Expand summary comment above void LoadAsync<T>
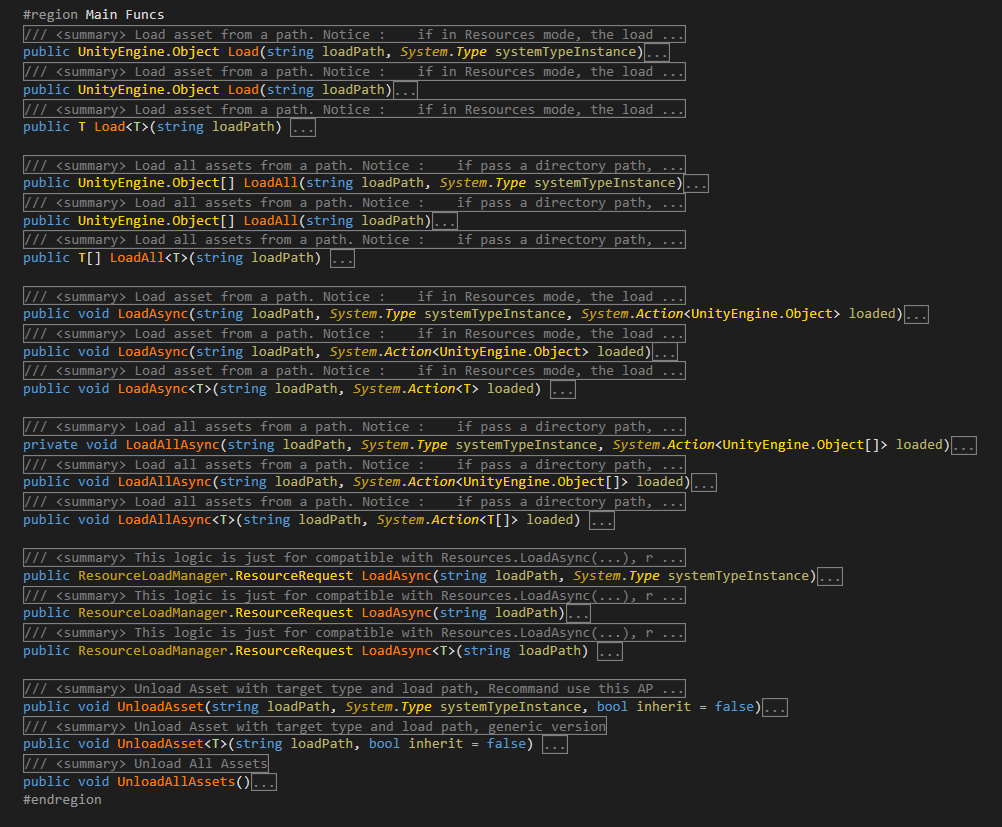The height and width of the screenshot is (827, 1002). [354, 371]
